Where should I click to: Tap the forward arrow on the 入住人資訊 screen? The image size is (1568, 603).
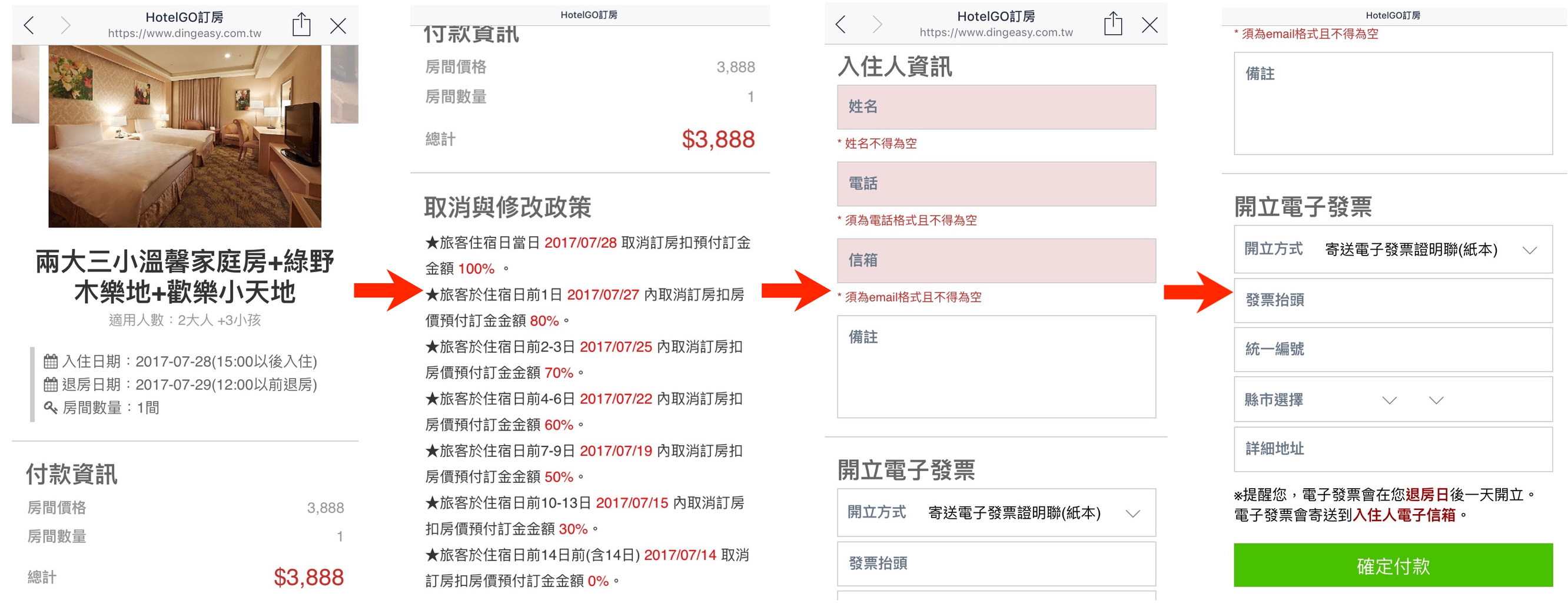tap(877, 24)
